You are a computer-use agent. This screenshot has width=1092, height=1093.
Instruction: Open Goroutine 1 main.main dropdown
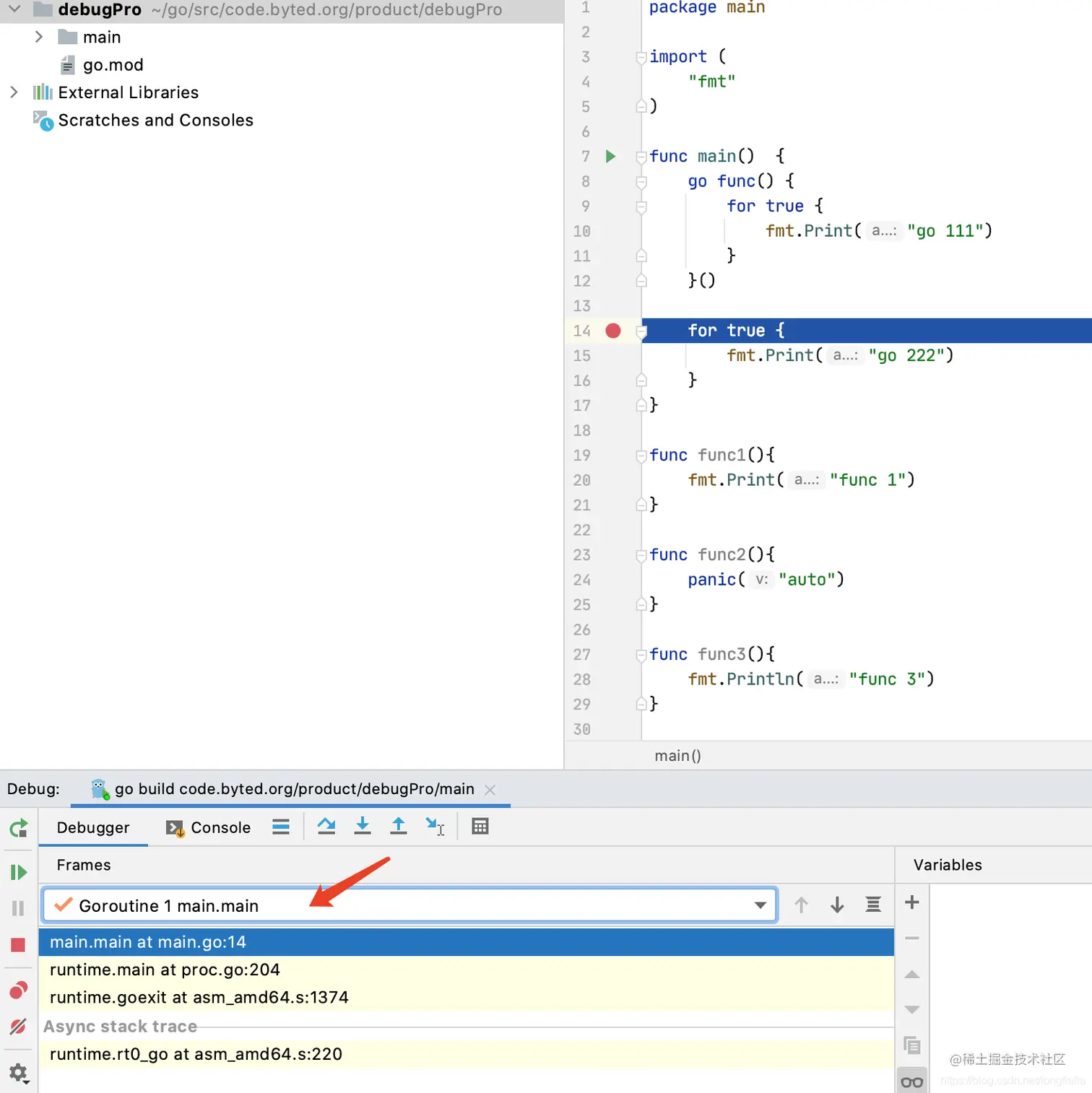tap(409, 905)
